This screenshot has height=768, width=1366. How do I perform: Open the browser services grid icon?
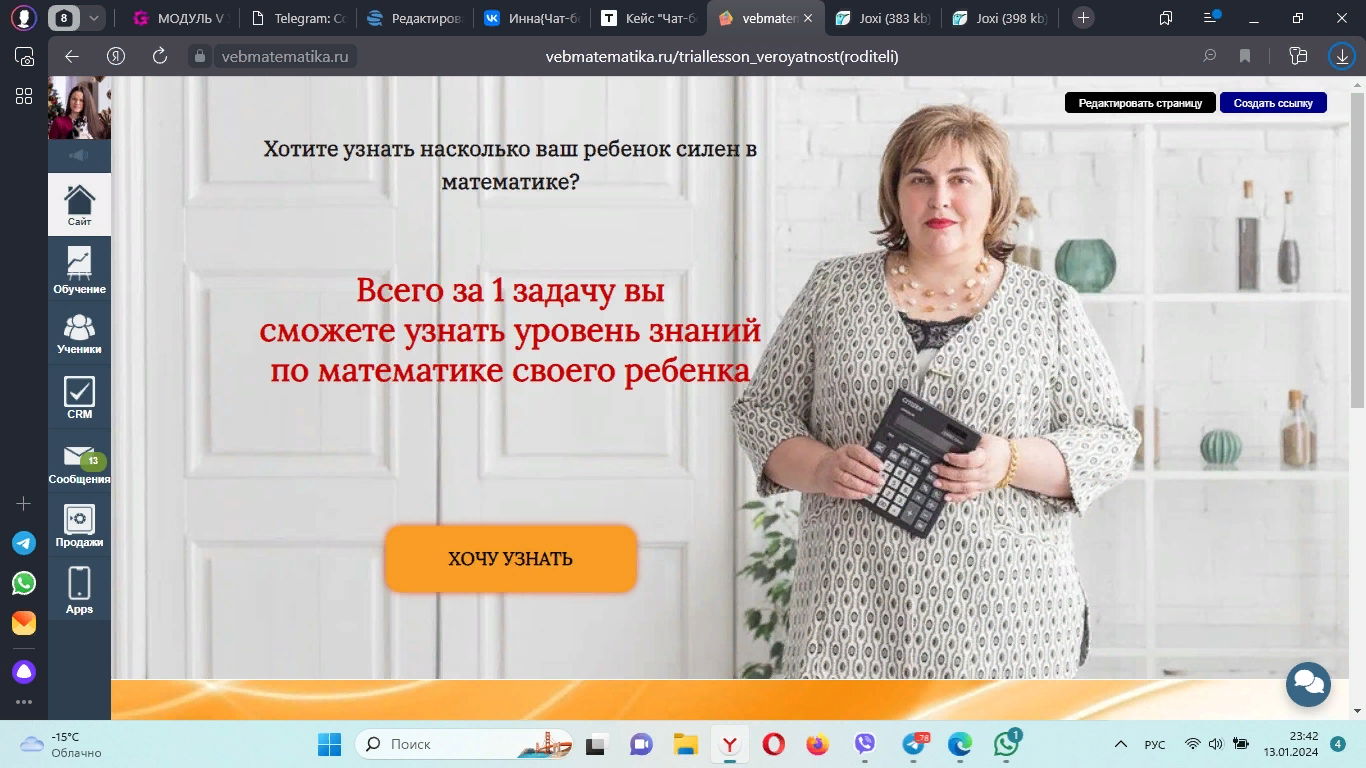click(24, 96)
